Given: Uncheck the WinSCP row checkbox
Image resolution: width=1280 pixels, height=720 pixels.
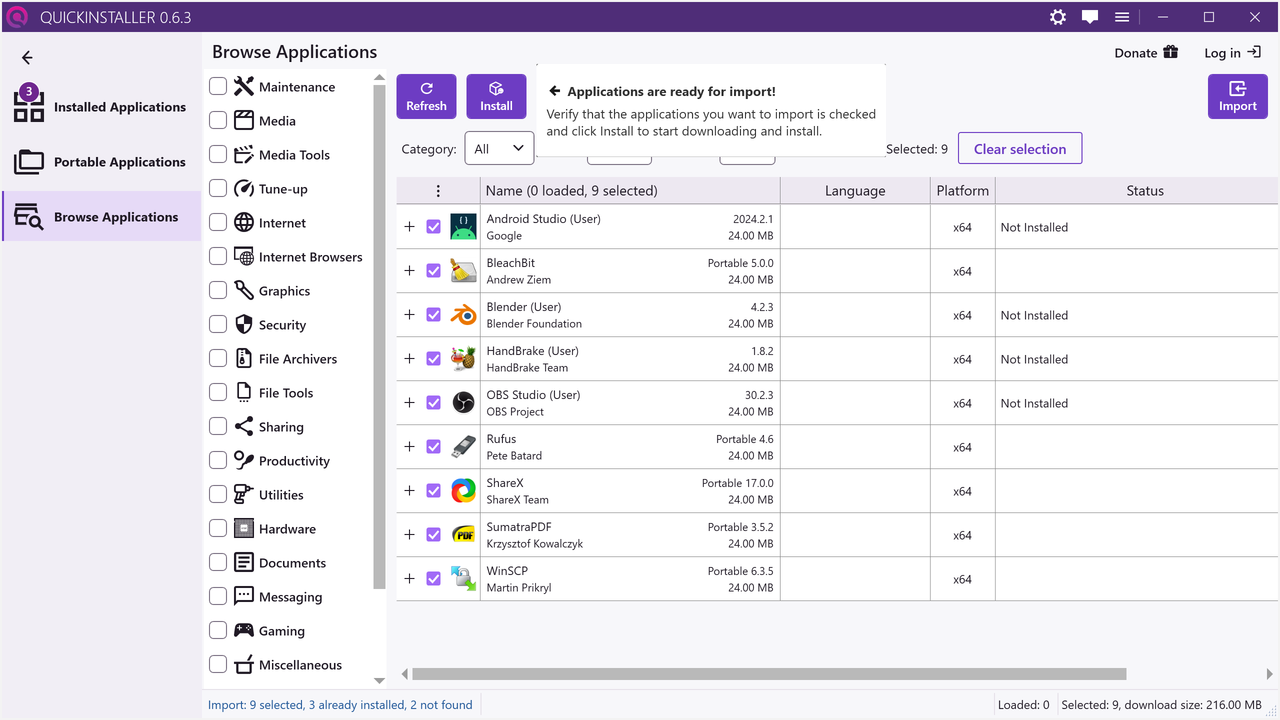Looking at the screenshot, I should coord(433,579).
